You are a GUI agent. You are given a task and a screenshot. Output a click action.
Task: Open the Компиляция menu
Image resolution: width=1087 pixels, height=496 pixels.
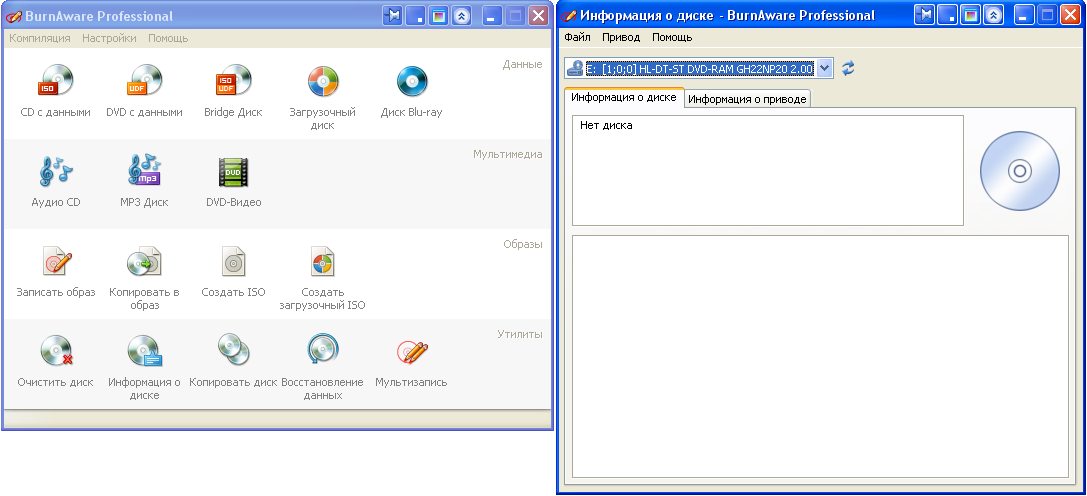point(40,38)
